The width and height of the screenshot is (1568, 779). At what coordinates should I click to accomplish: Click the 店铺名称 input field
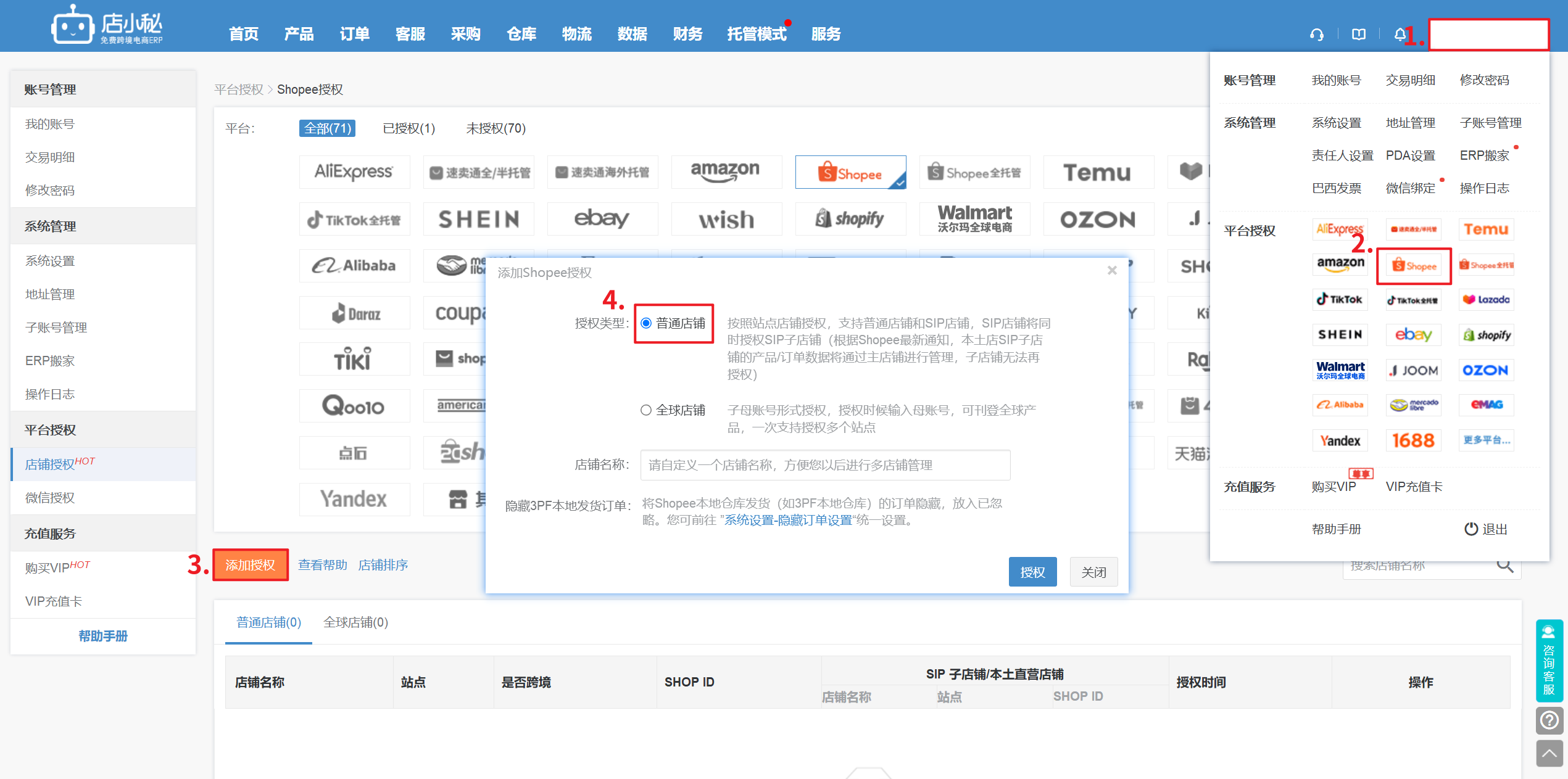coord(825,465)
